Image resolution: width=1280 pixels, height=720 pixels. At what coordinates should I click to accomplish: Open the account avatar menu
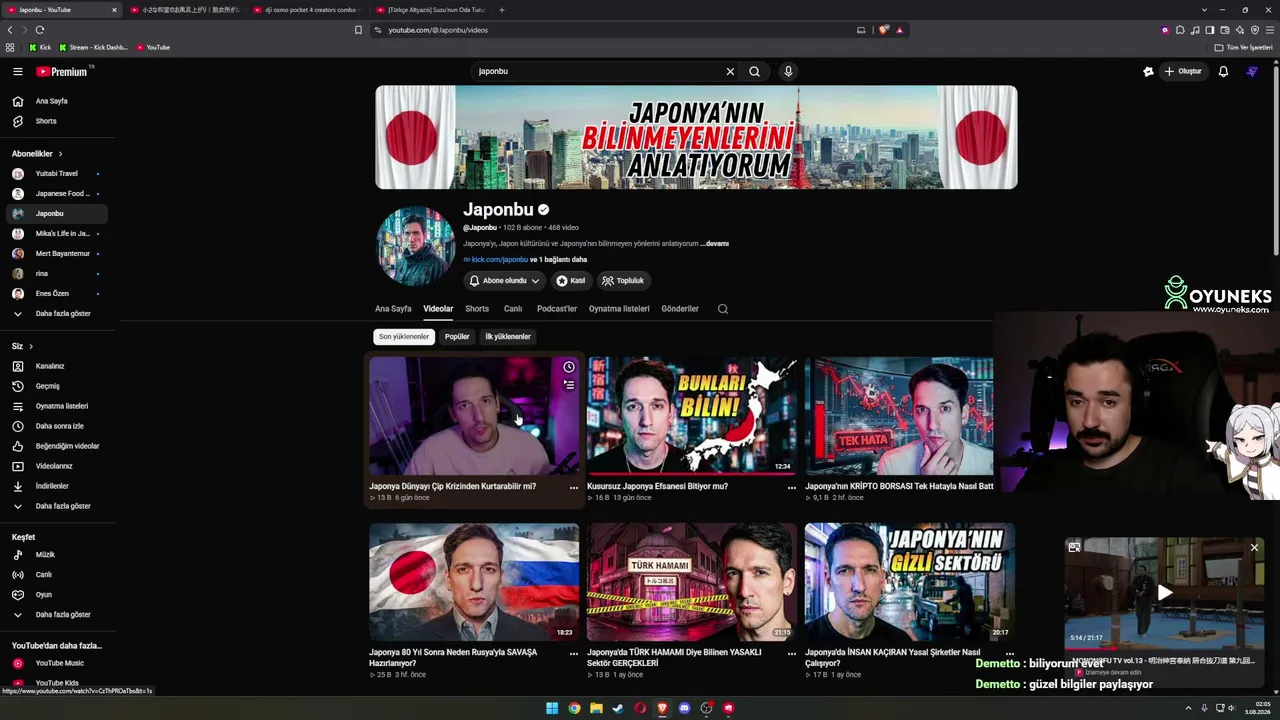pos(1252,72)
